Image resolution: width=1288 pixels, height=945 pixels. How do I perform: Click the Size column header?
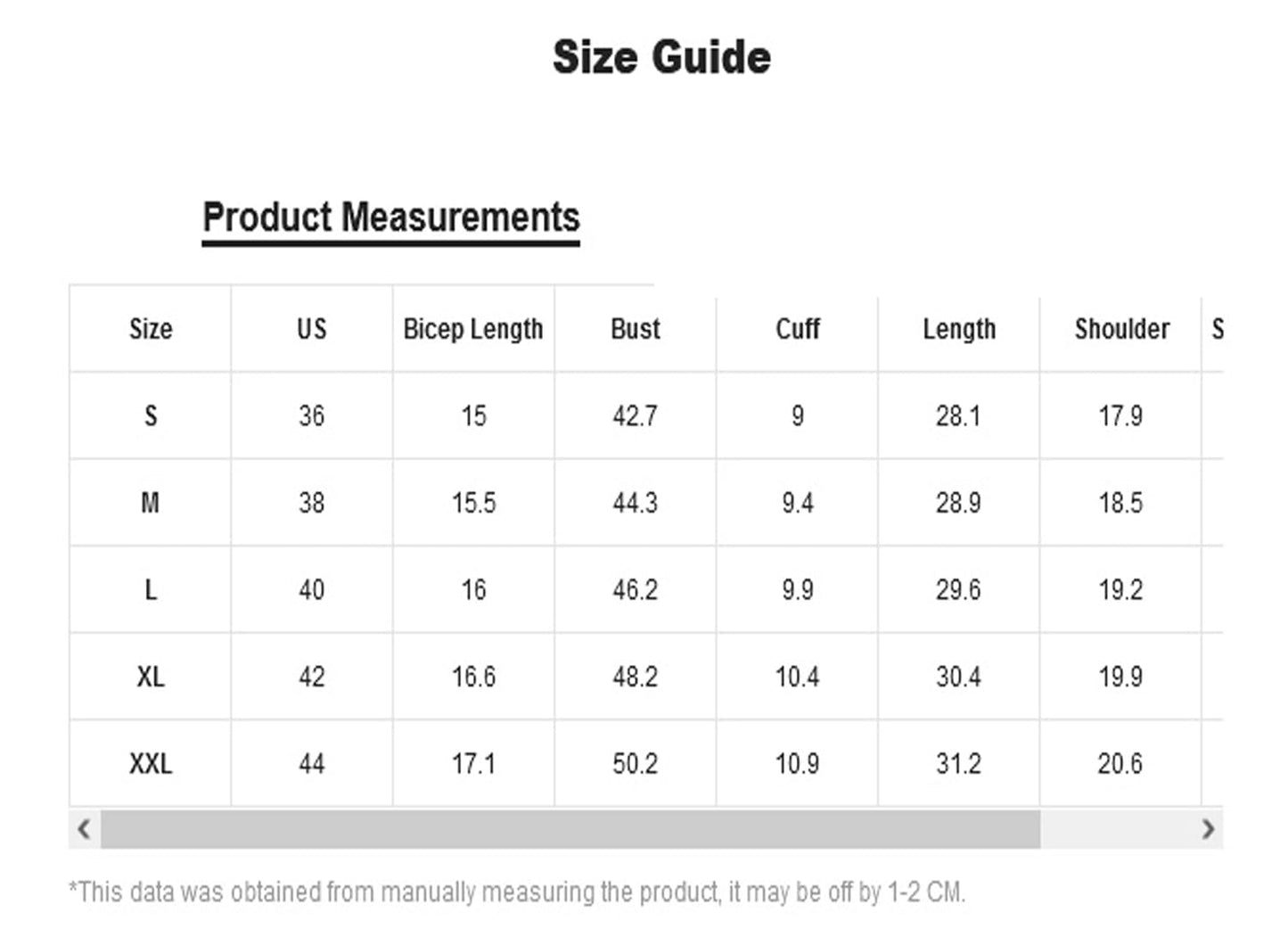pos(151,329)
